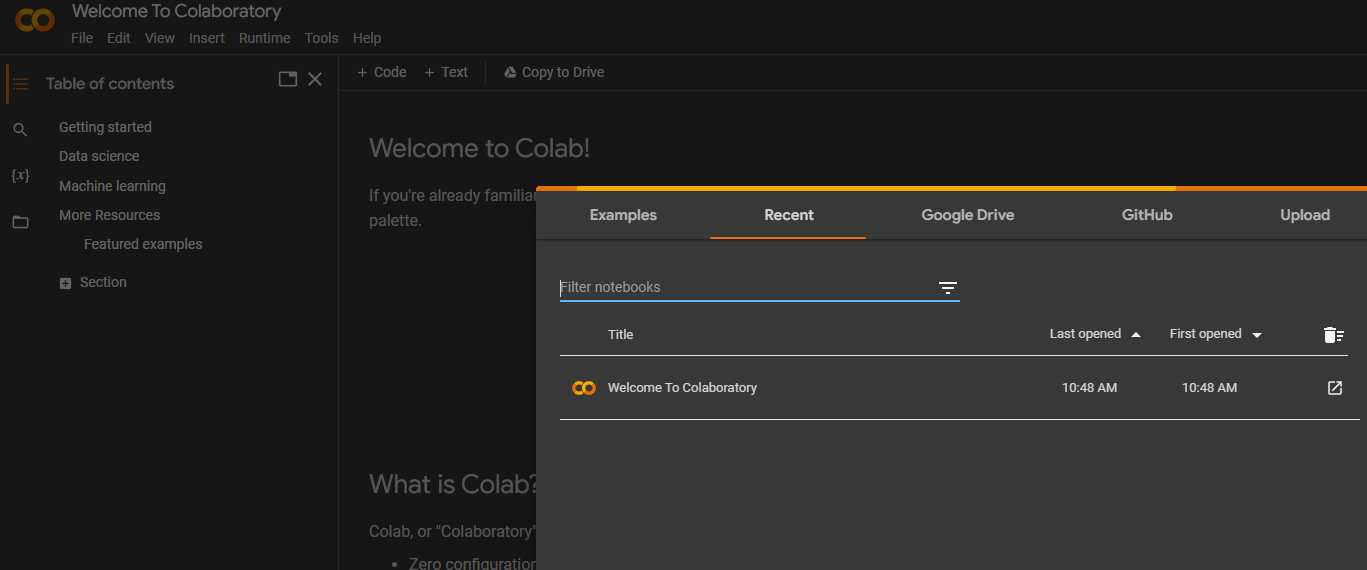Click the First opened column header text

(x=1205, y=334)
